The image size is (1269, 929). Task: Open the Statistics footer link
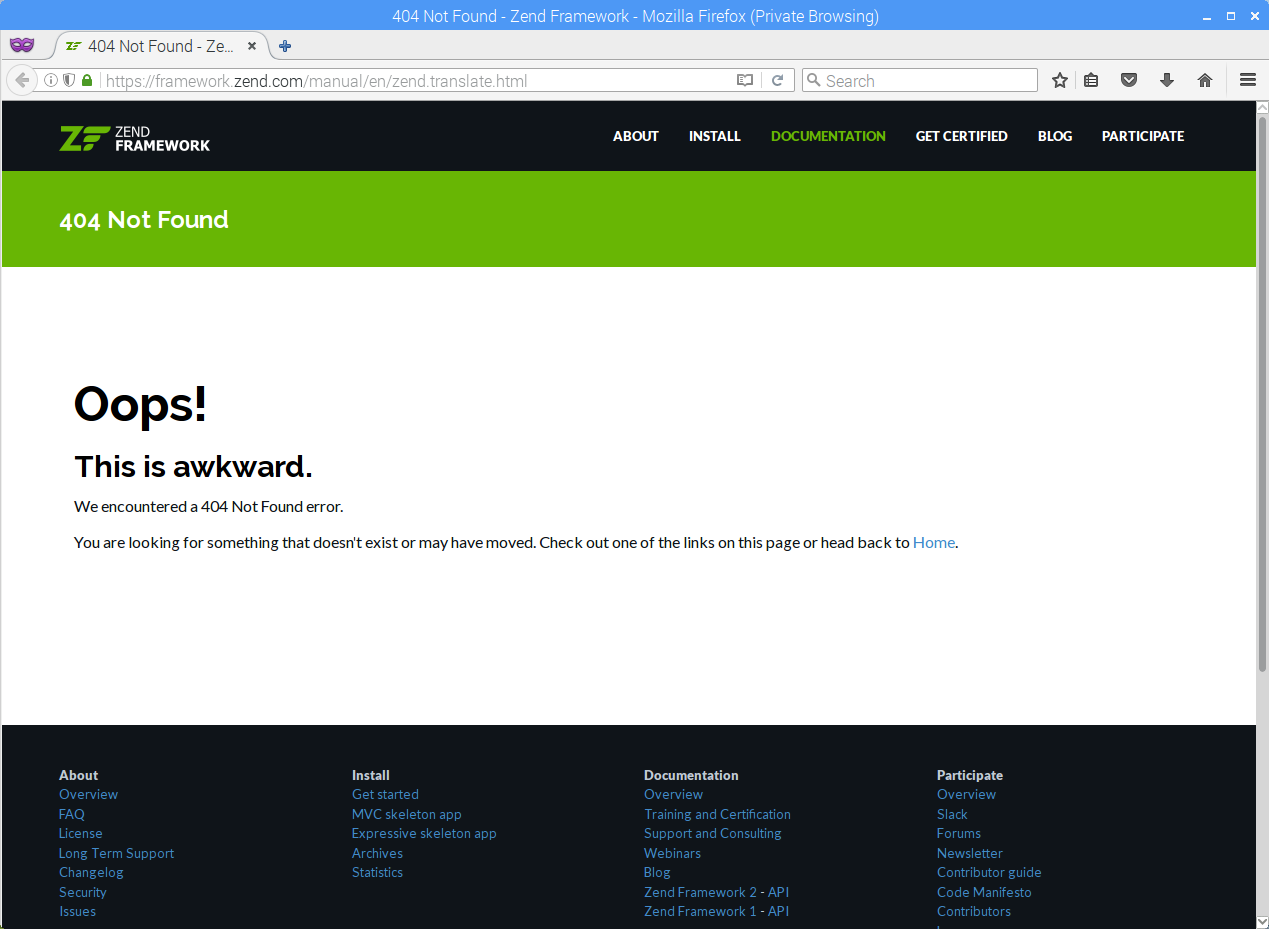tap(377, 872)
